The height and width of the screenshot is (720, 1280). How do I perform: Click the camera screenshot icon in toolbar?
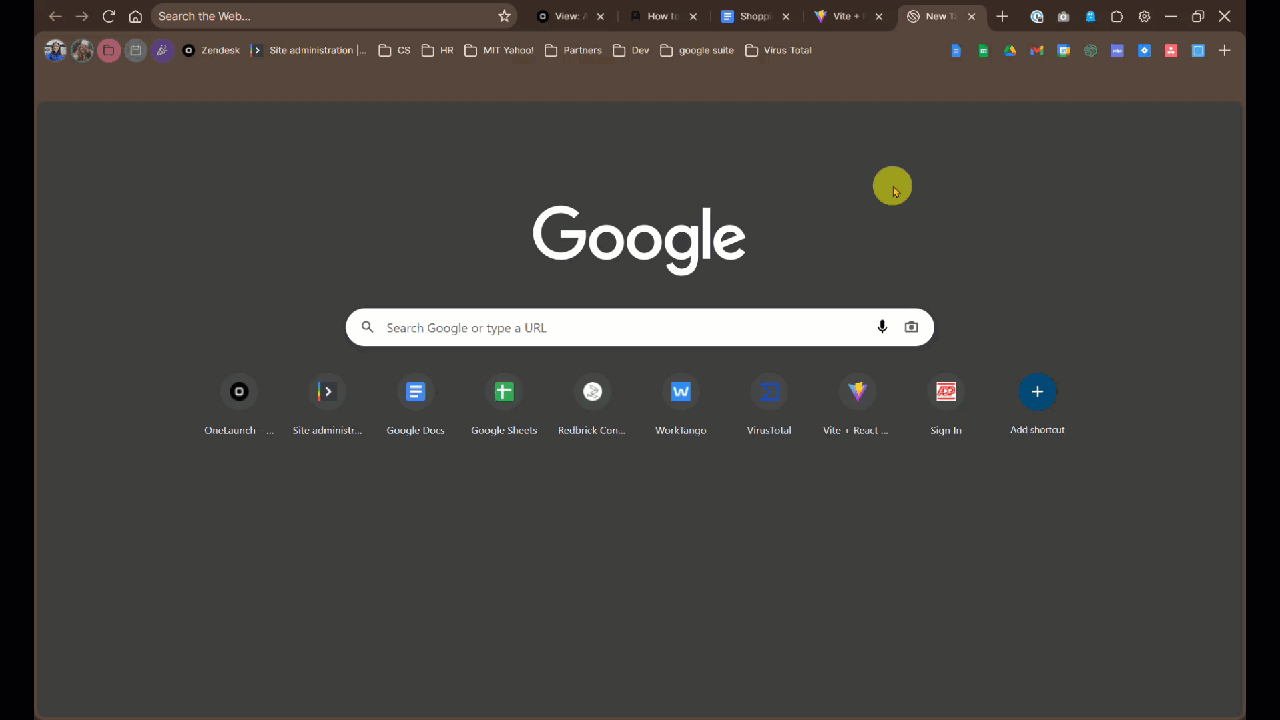point(1064,16)
